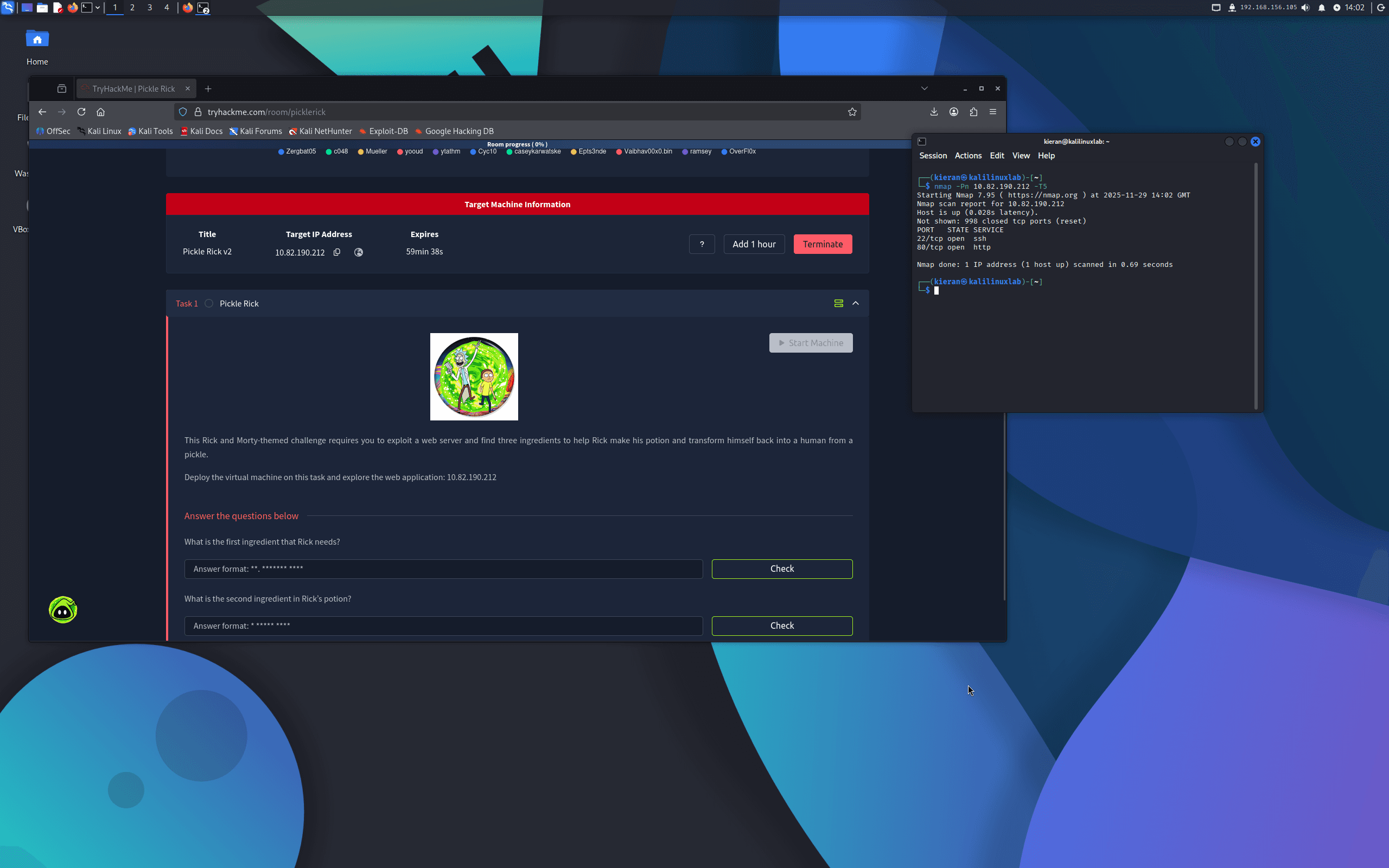Click the VPN lock tray icon

tap(1232, 8)
